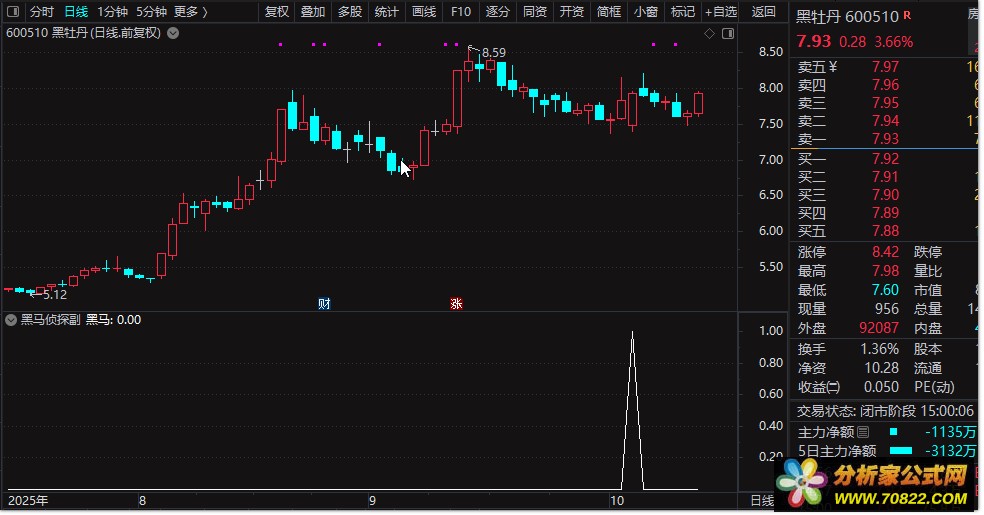
Task: Expand the 更多 periods menu
Action: (191, 12)
